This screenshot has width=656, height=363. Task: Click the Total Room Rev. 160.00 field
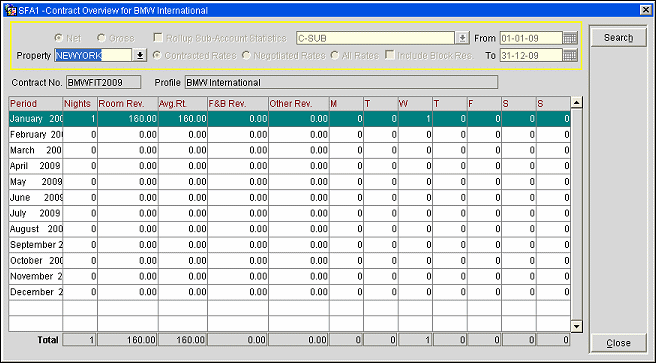coord(128,340)
